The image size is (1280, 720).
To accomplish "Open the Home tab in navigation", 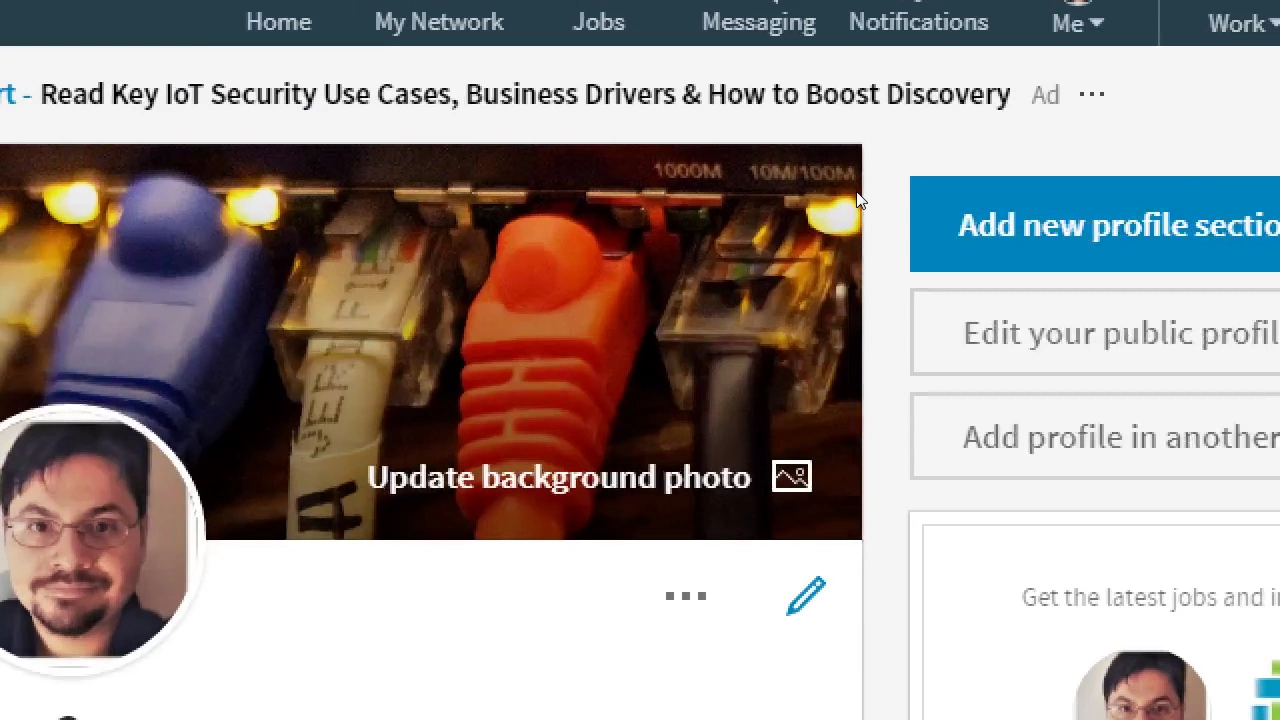I will [278, 22].
